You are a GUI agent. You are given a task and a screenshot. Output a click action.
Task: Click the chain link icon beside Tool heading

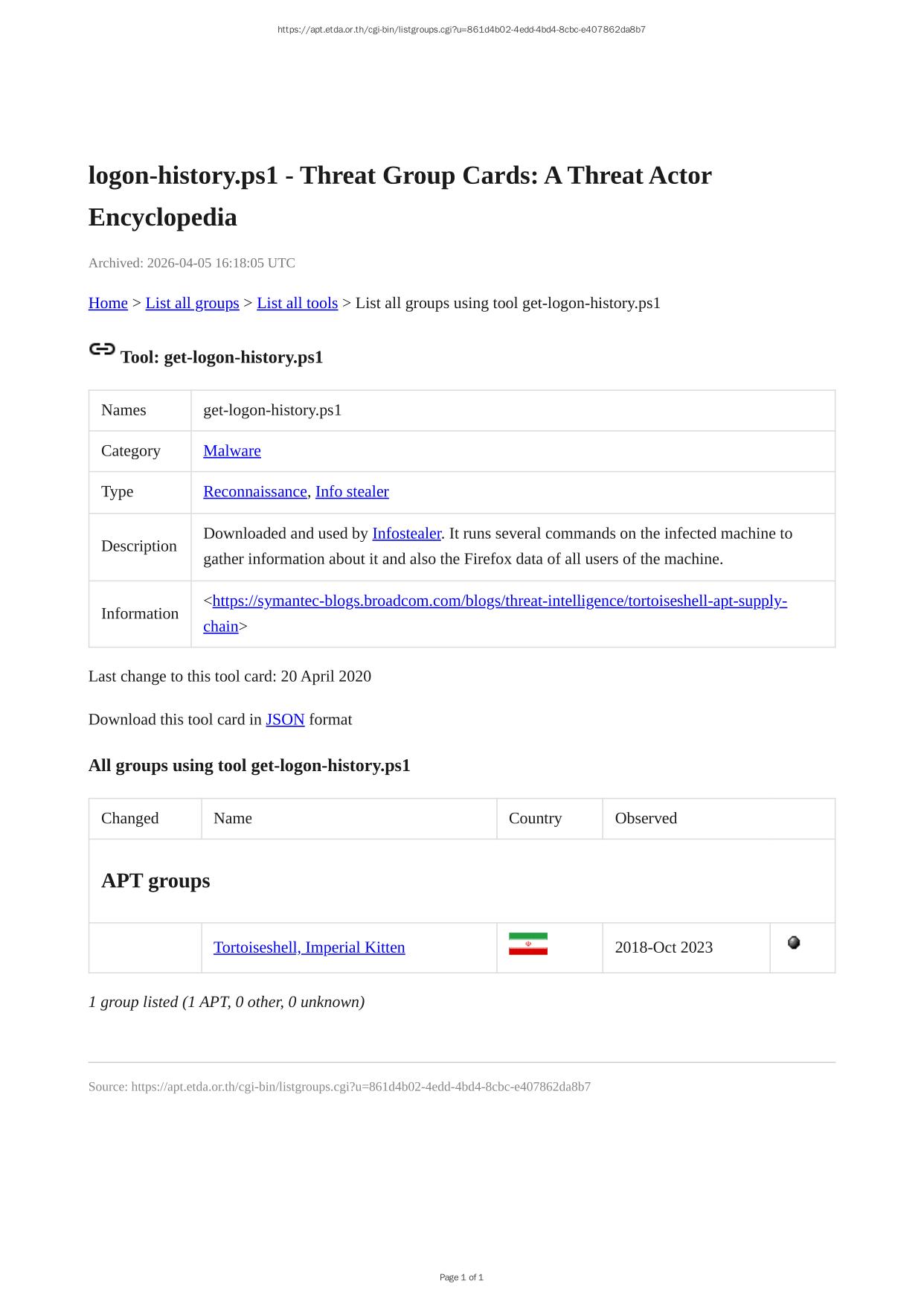point(102,349)
